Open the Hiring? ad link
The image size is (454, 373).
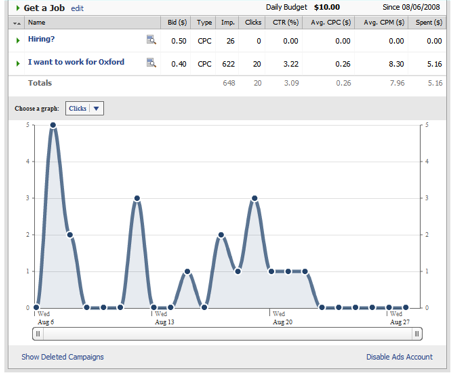41,39
